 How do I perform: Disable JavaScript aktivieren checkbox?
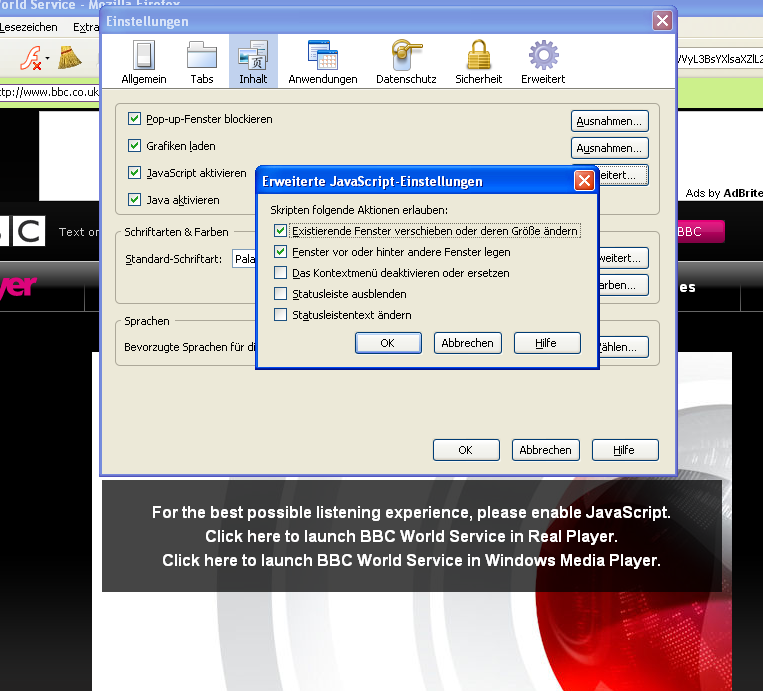click(134, 173)
